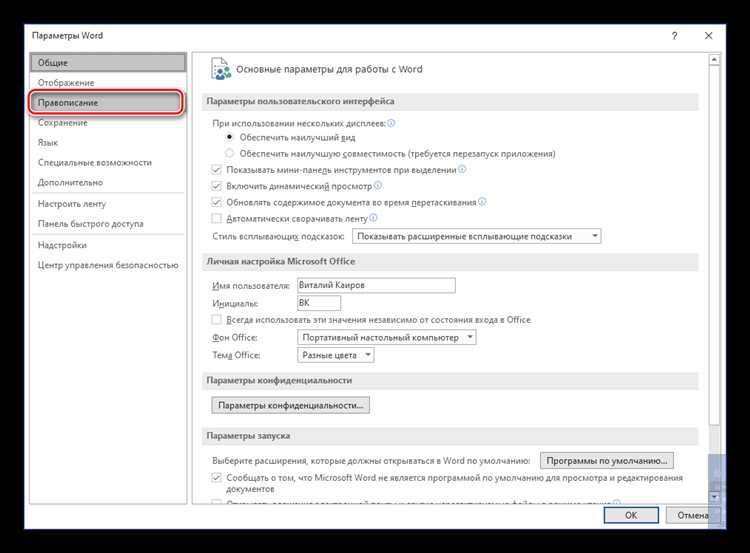
Task: Click info icon beside динамический просмотр
Action: point(378,185)
